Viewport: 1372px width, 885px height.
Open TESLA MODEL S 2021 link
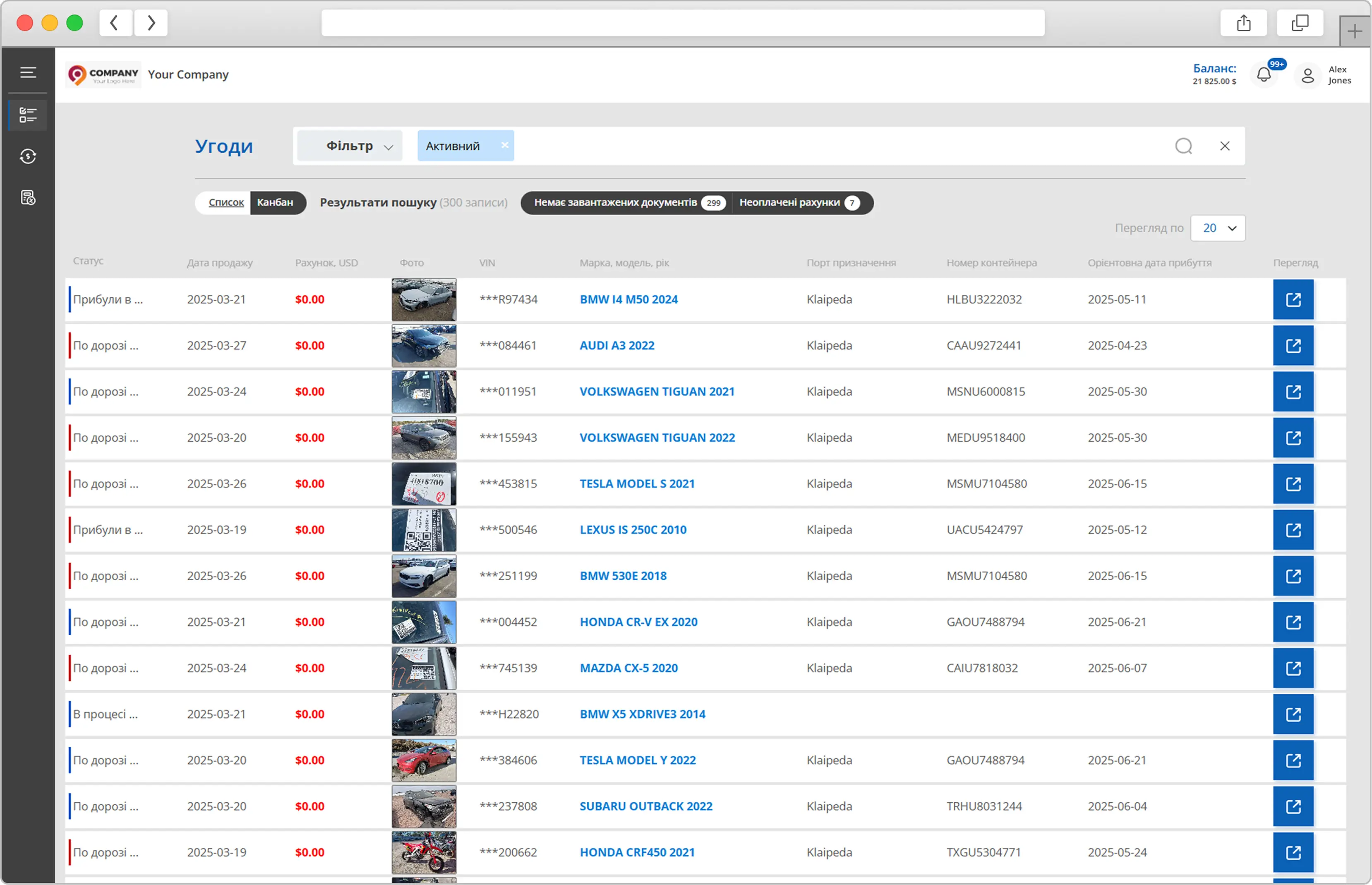(x=637, y=484)
